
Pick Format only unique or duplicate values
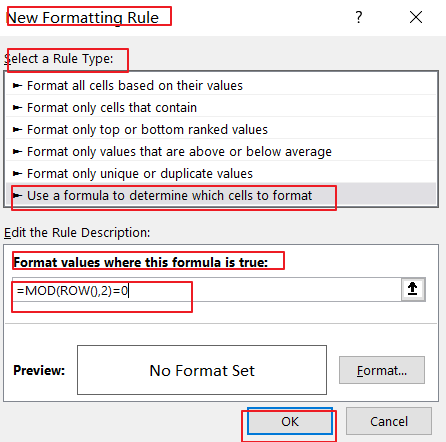[x=221, y=174]
